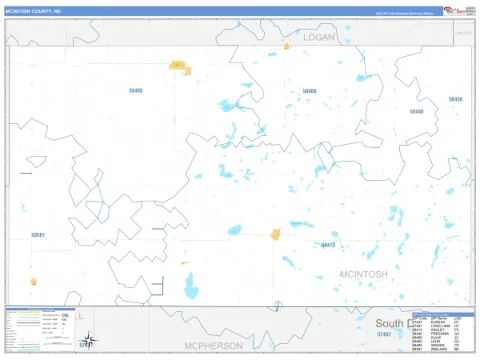The image size is (480, 360).
Task: Click the EUREKA row in ZIP index
Action: point(436,322)
